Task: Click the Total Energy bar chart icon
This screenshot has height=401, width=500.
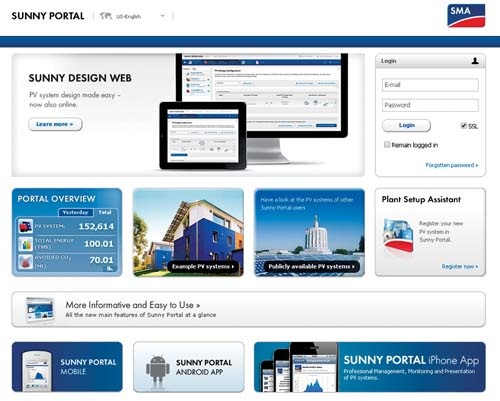Action: pyautogui.click(x=25, y=244)
